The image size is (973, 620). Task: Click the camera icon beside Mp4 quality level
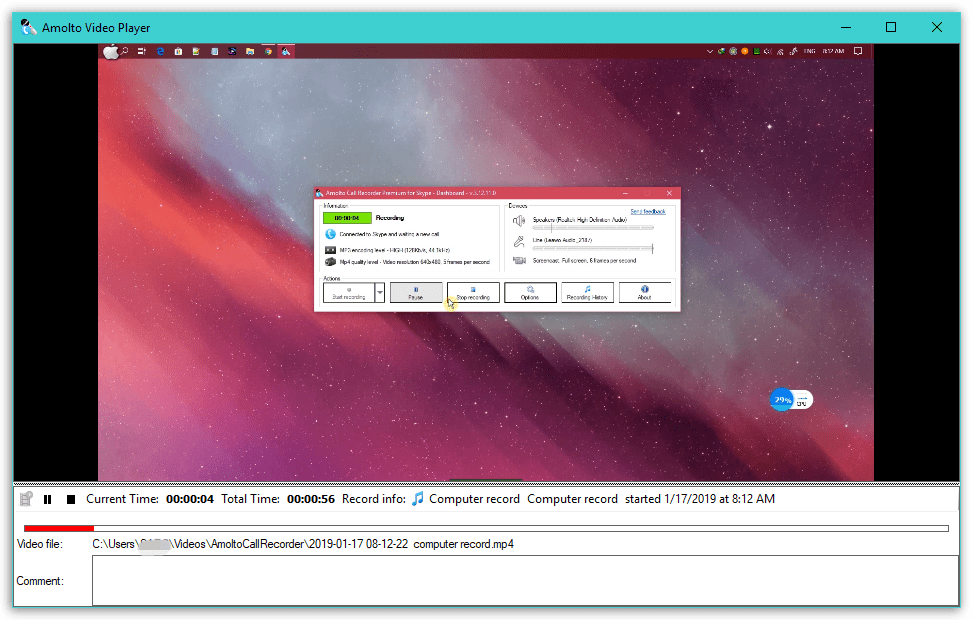(330, 262)
